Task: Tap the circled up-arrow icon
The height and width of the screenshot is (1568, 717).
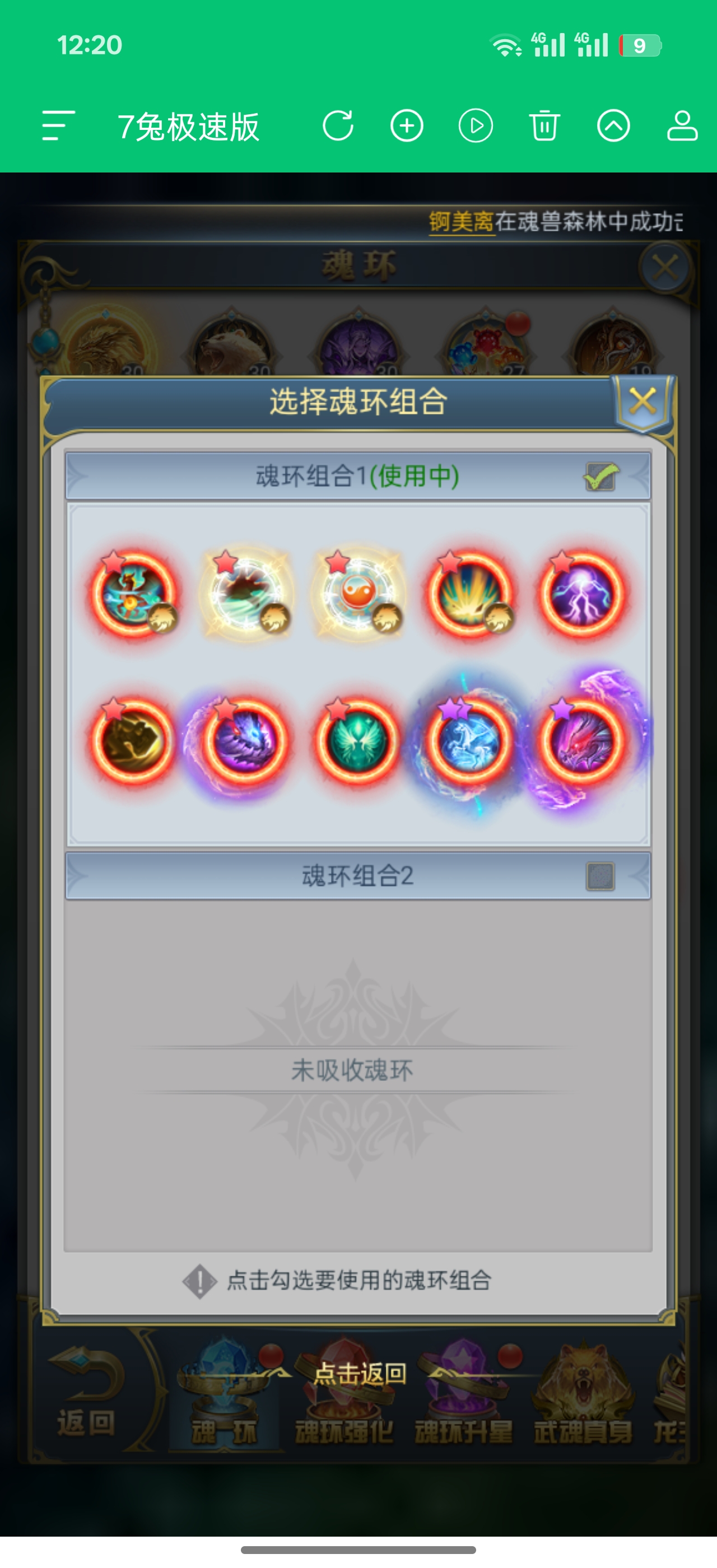Action: coord(613,126)
